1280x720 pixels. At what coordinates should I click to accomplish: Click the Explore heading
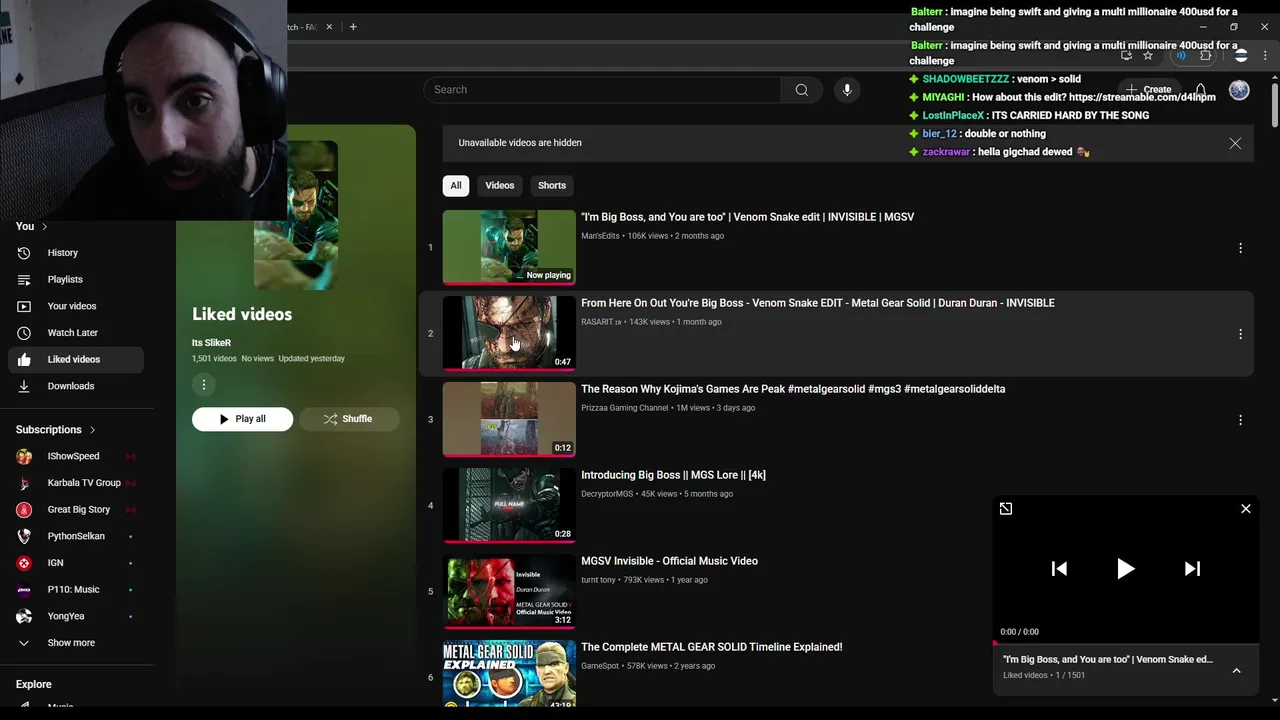coord(33,684)
